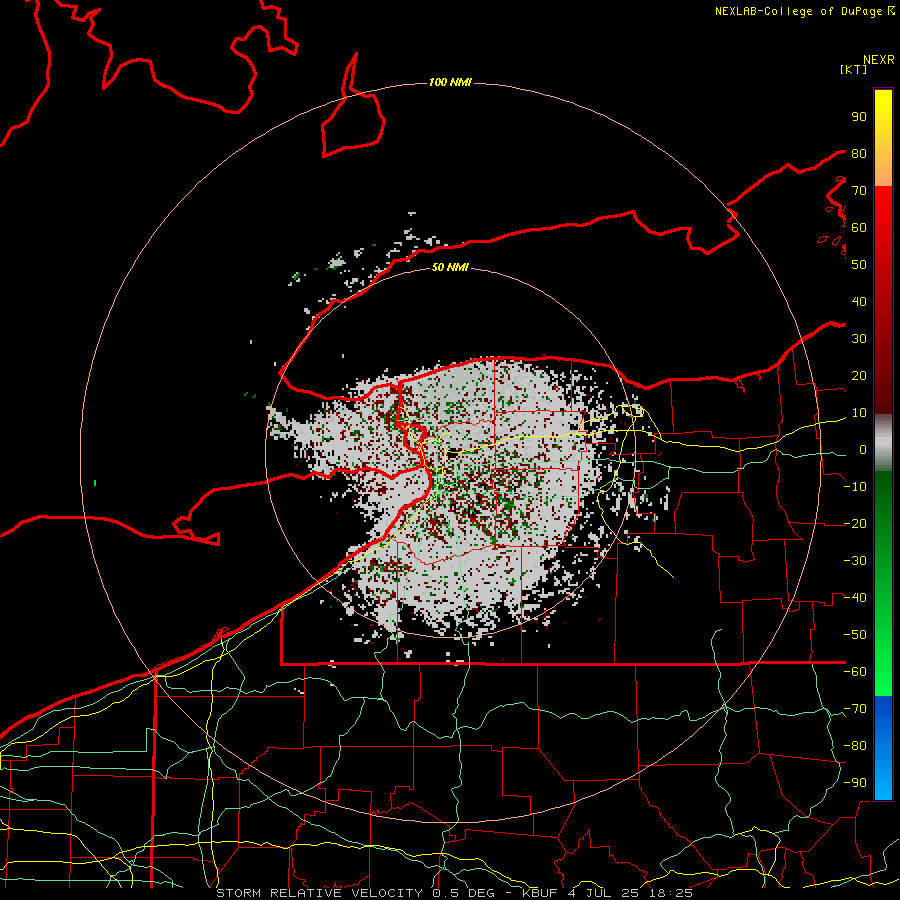Click the [KT] units label
Image resolution: width=900 pixels, height=900 pixels.
(x=854, y=69)
